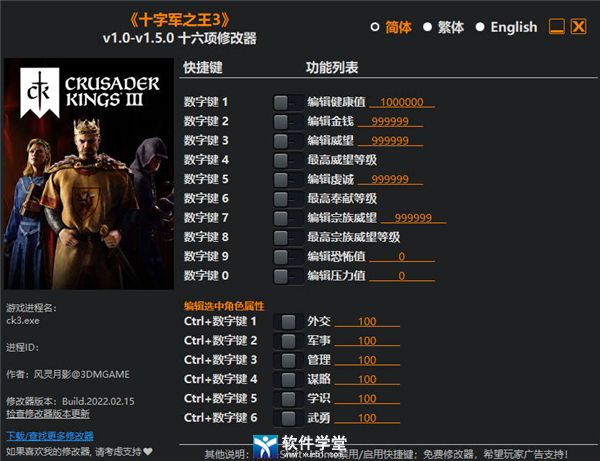This screenshot has width=600, height=461.
Task: Open 检查修改器版本更新 link
Action: click(48, 414)
